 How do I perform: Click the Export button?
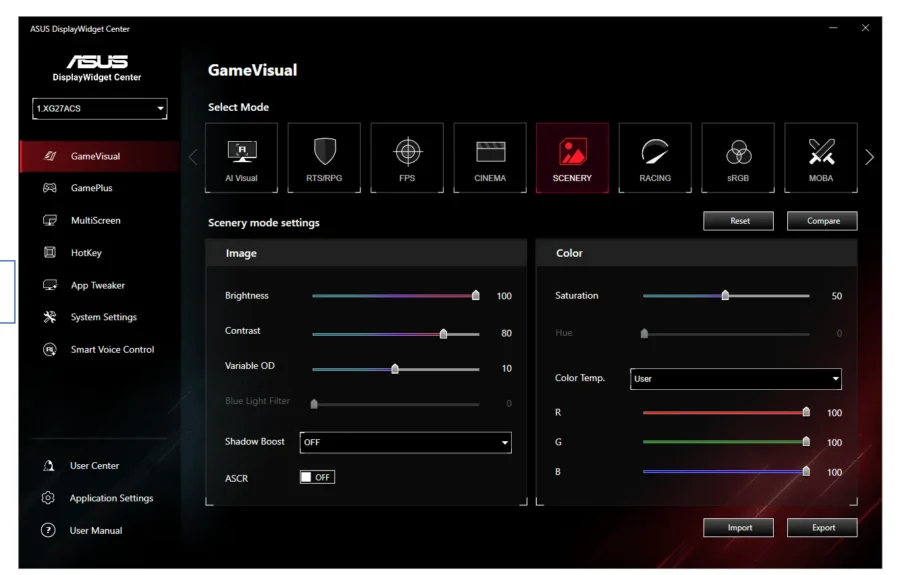[823, 528]
